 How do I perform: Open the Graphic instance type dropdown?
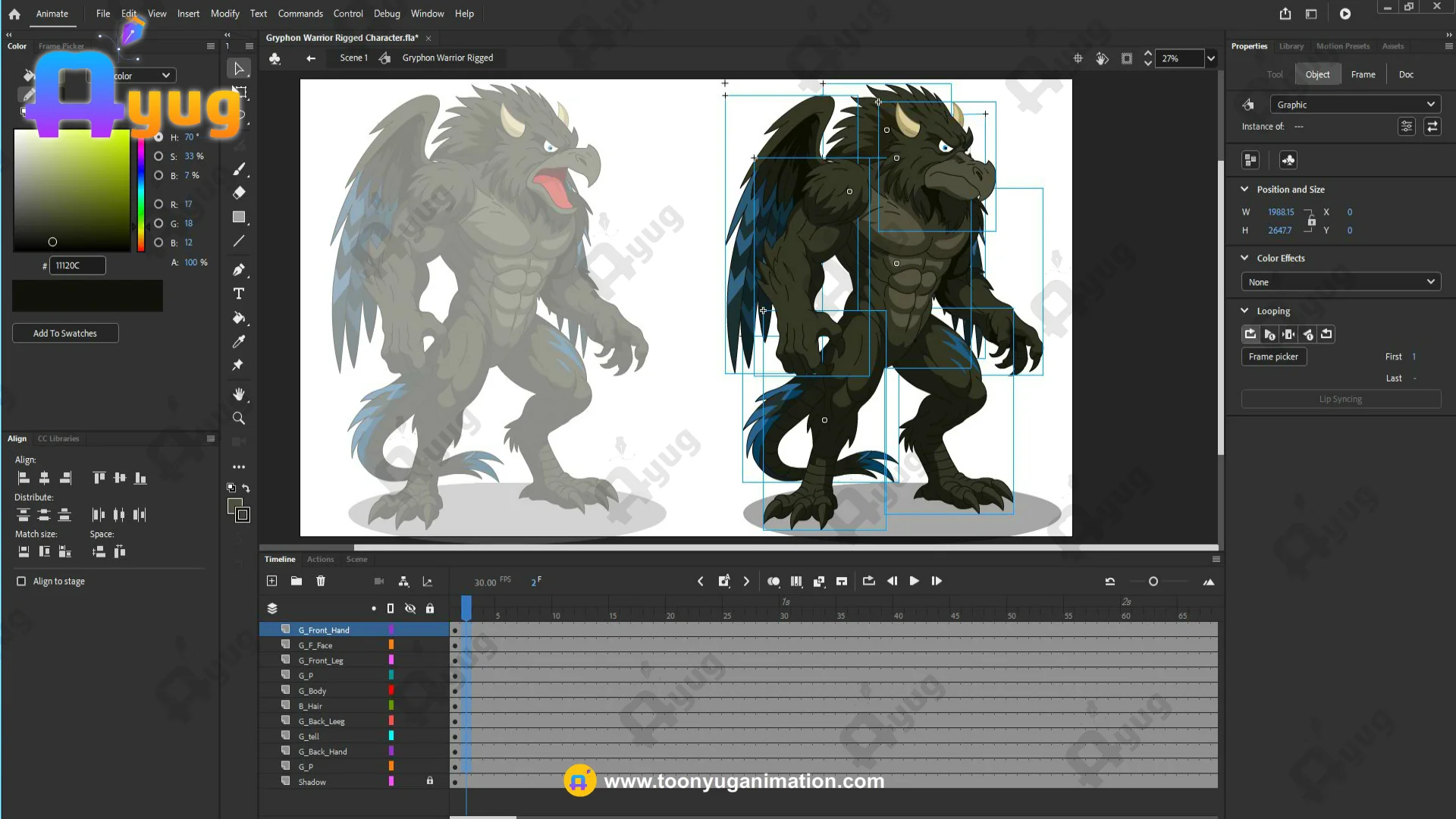pos(1354,105)
